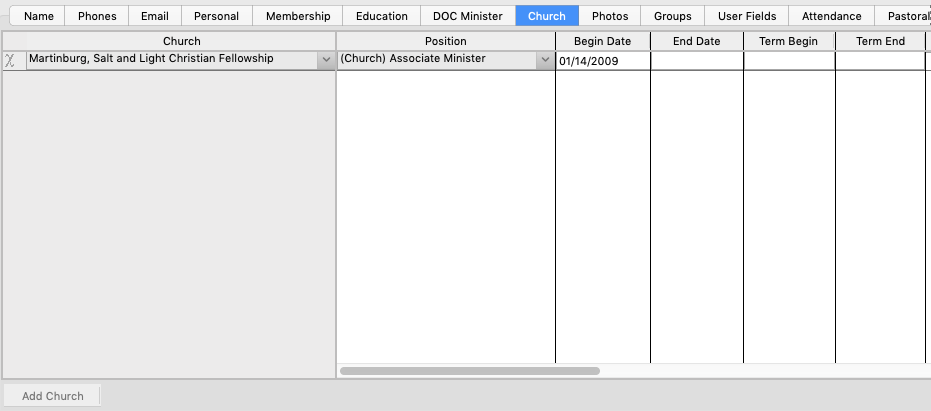Click the Begin Date field showing 01/14/2009
Image resolution: width=931 pixels, height=411 pixels.
click(x=602, y=61)
